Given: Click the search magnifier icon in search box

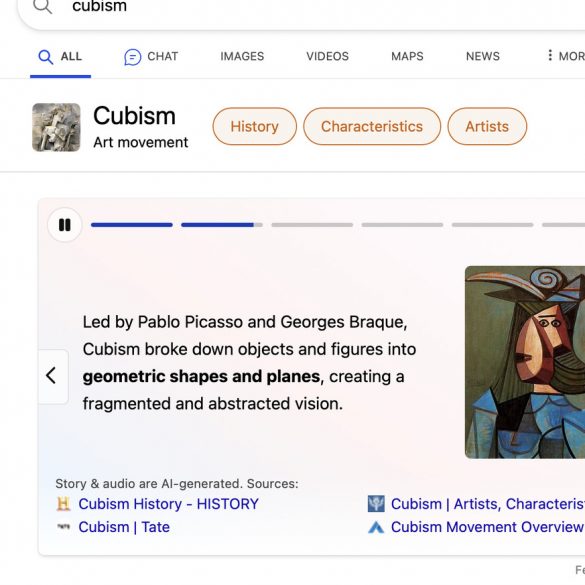Looking at the screenshot, I should click(x=42, y=6).
